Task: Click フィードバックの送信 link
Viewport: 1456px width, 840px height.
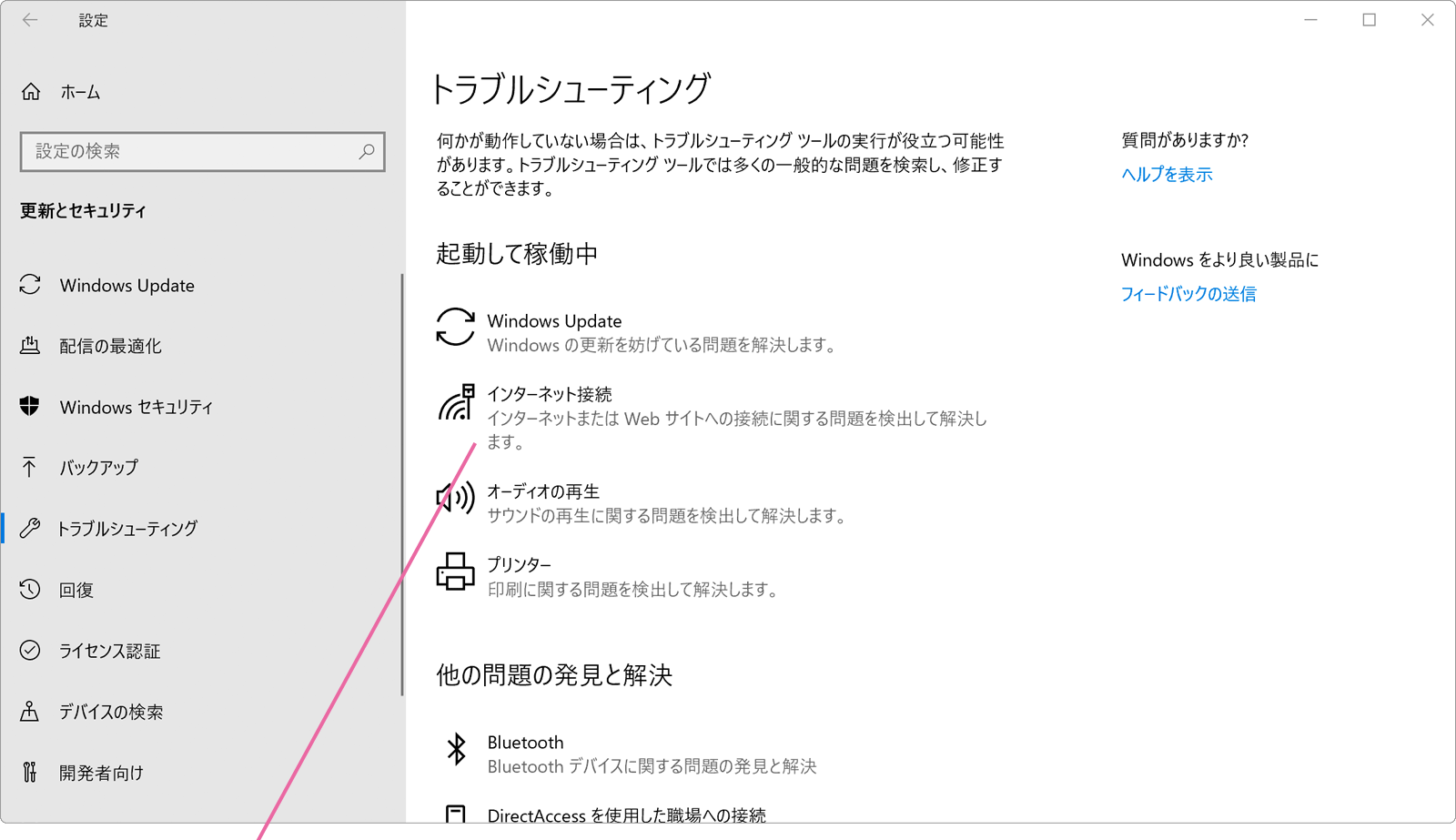Action: 1188,293
